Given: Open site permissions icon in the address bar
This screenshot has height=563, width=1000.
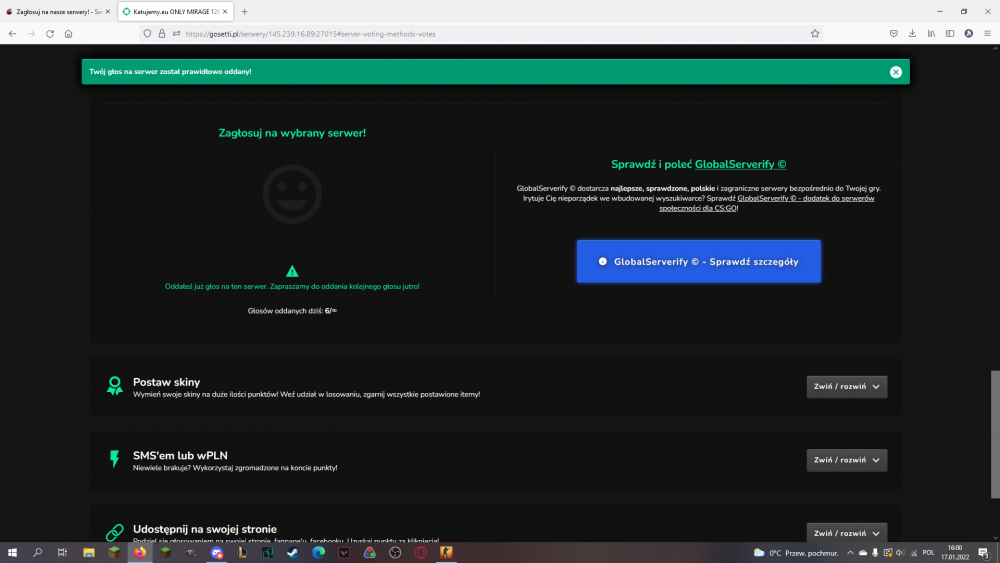Looking at the screenshot, I should (177, 34).
